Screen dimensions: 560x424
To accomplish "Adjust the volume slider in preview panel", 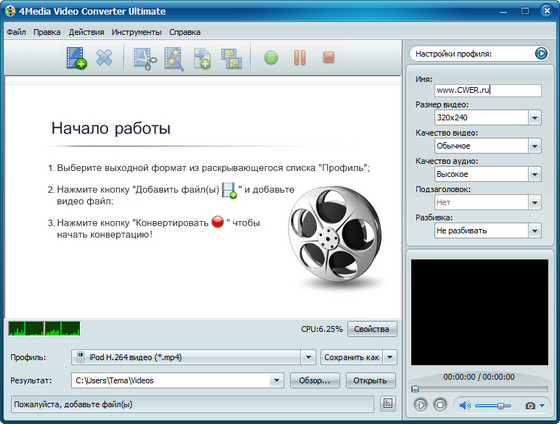I will click(493, 406).
